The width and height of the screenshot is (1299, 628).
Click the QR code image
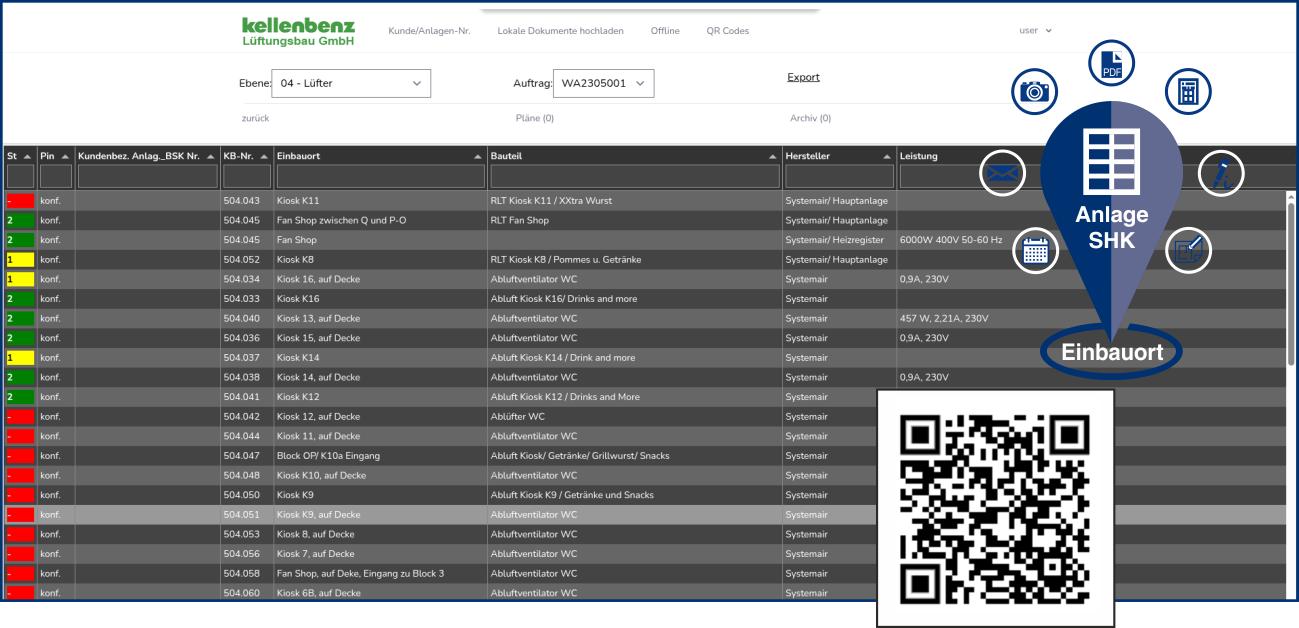[995, 508]
